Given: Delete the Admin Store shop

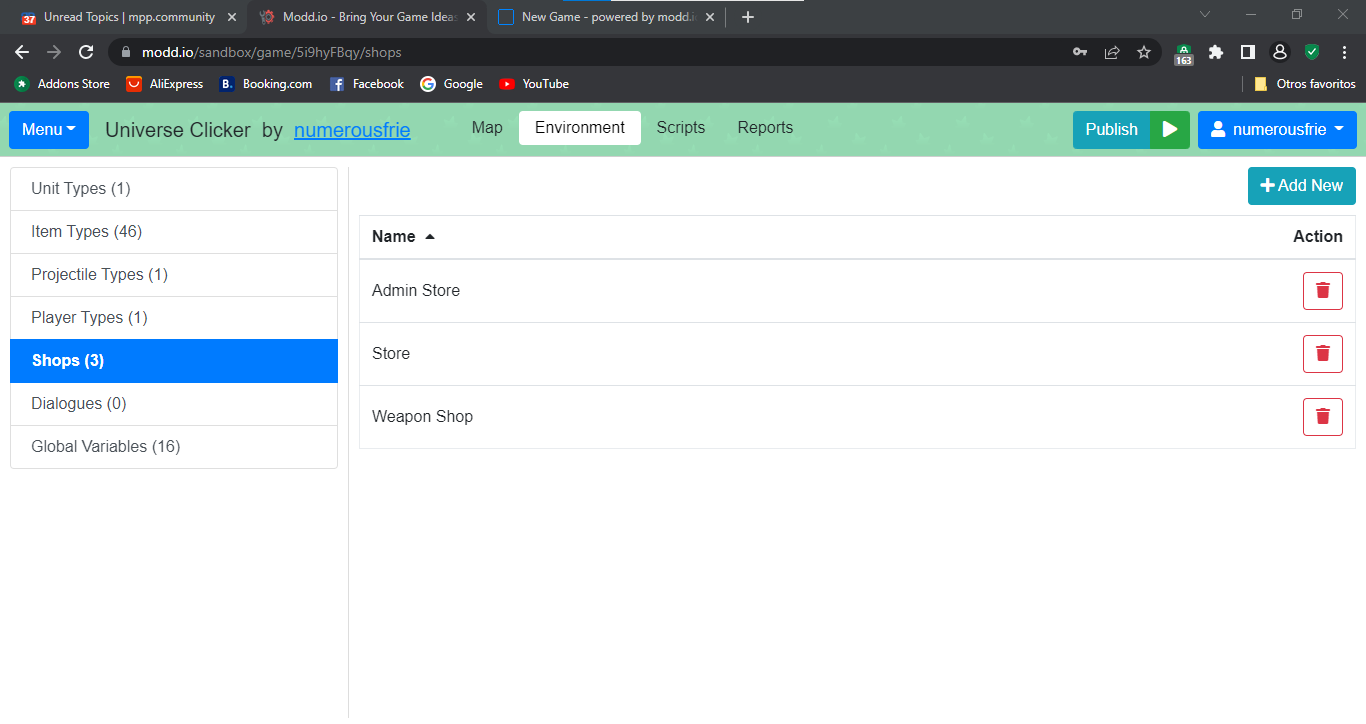Looking at the screenshot, I should click(1322, 291).
